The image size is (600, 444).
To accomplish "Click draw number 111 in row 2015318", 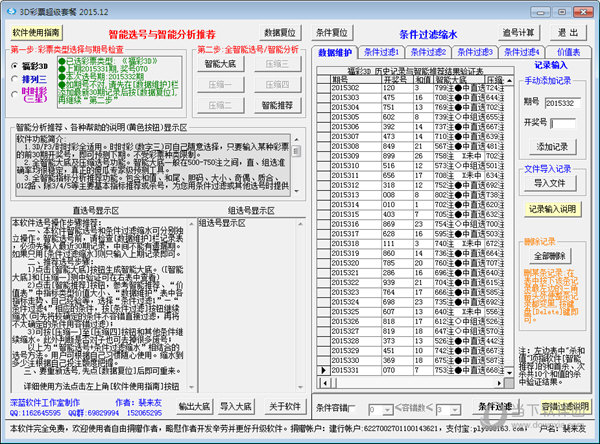I will click(x=397, y=243).
